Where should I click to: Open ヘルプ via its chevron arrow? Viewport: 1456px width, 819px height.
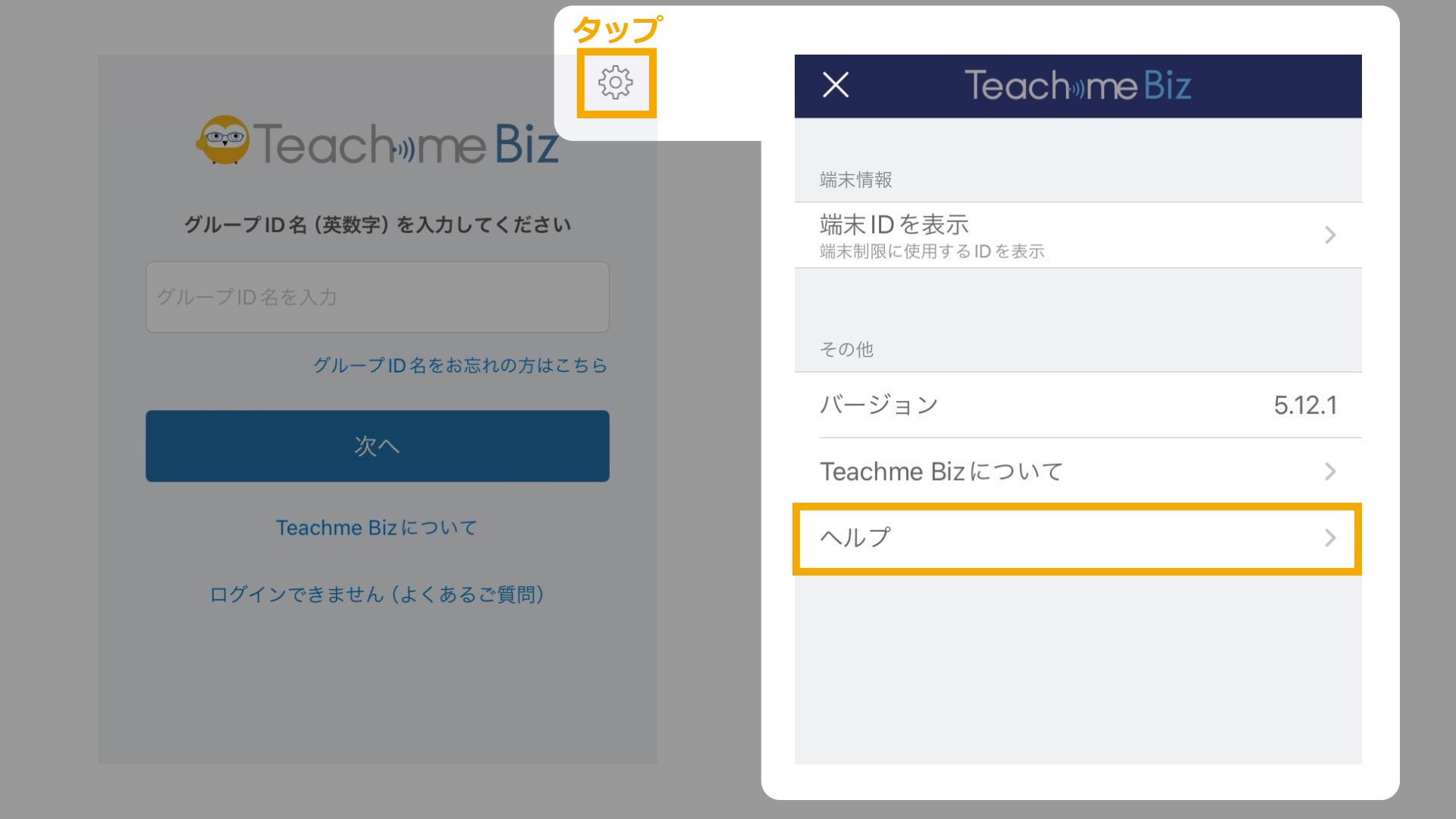1331,538
